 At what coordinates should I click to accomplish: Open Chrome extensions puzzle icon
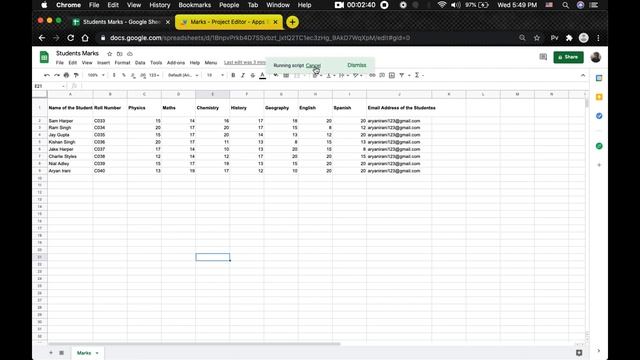(x=569, y=38)
